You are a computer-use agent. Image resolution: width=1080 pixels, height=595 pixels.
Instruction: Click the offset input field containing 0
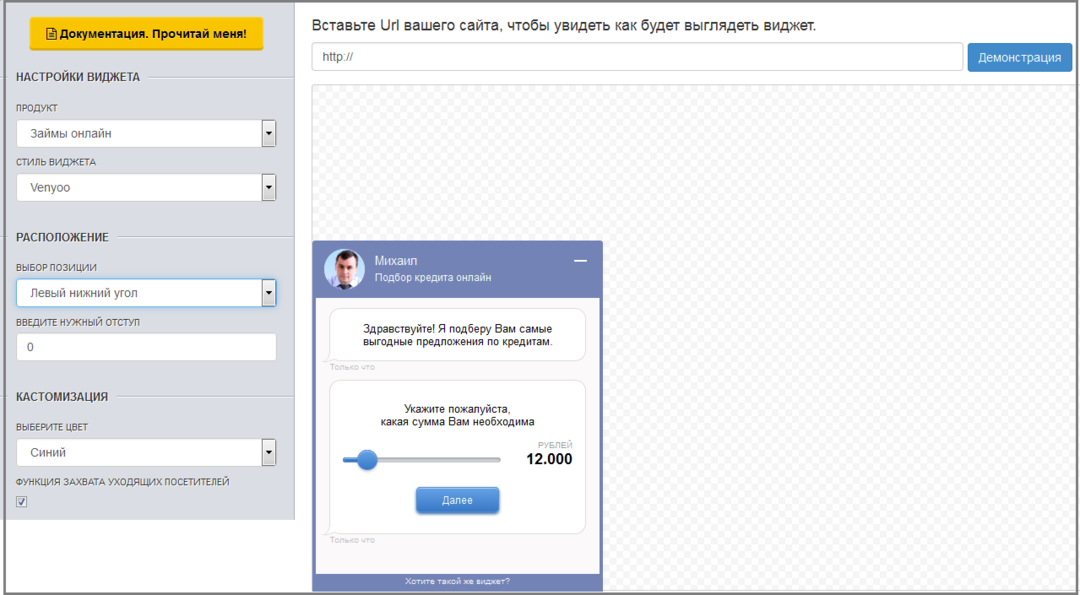point(146,347)
